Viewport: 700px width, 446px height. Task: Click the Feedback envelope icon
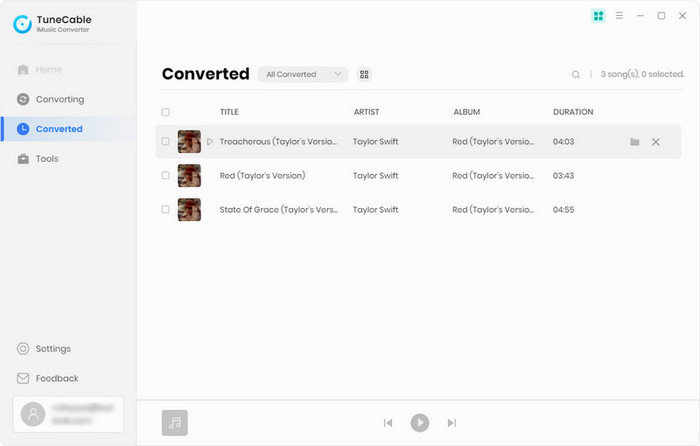[23, 378]
